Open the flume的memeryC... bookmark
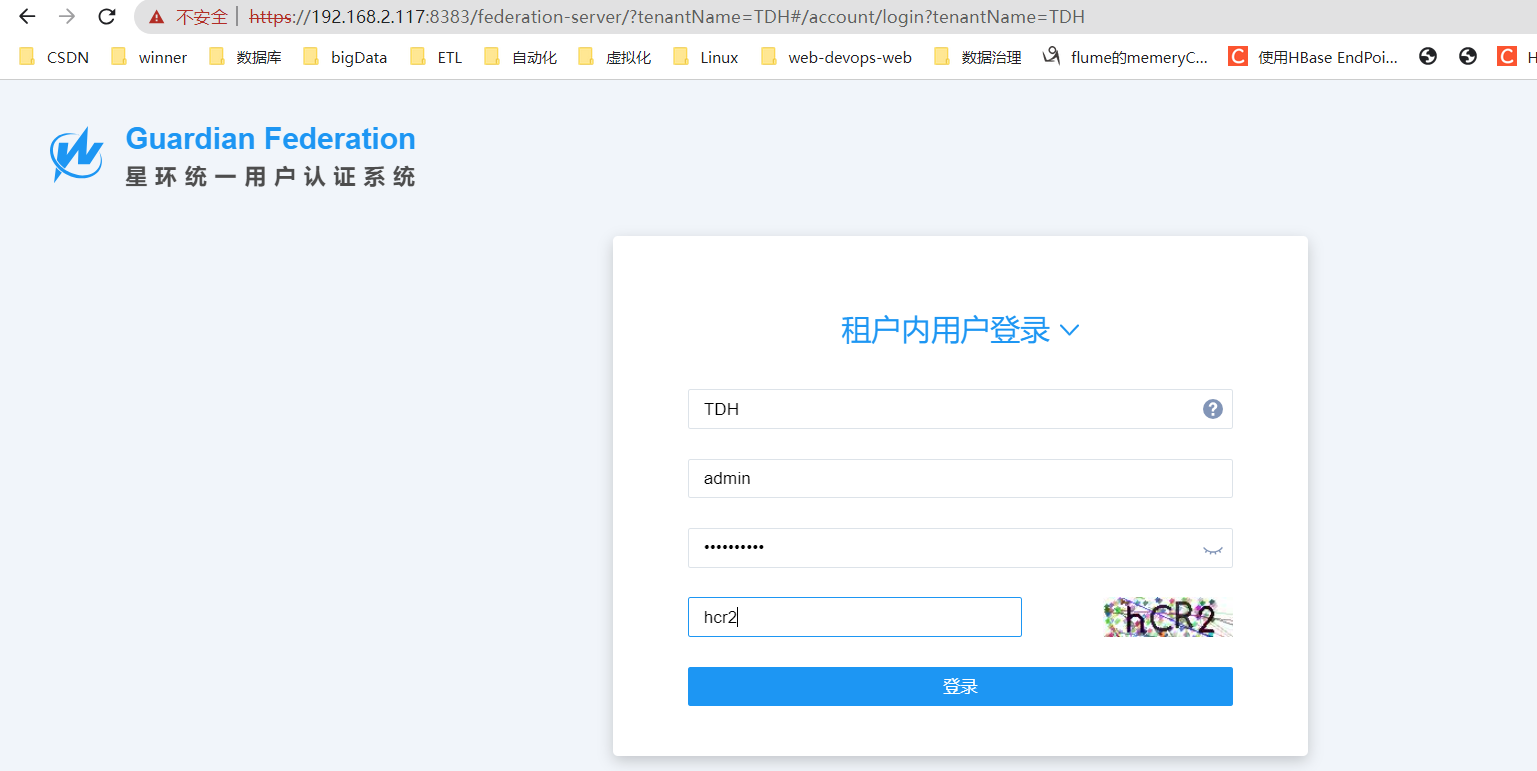Screen dimensions: 1537x771 click(1125, 57)
